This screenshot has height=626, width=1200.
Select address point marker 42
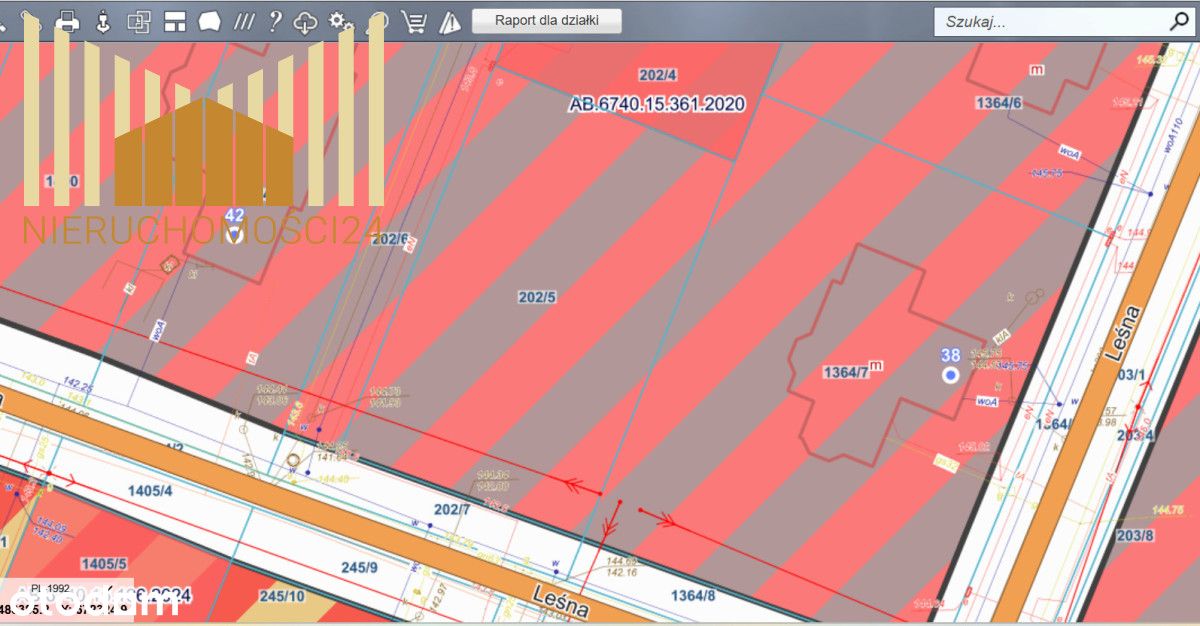click(x=234, y=234)
